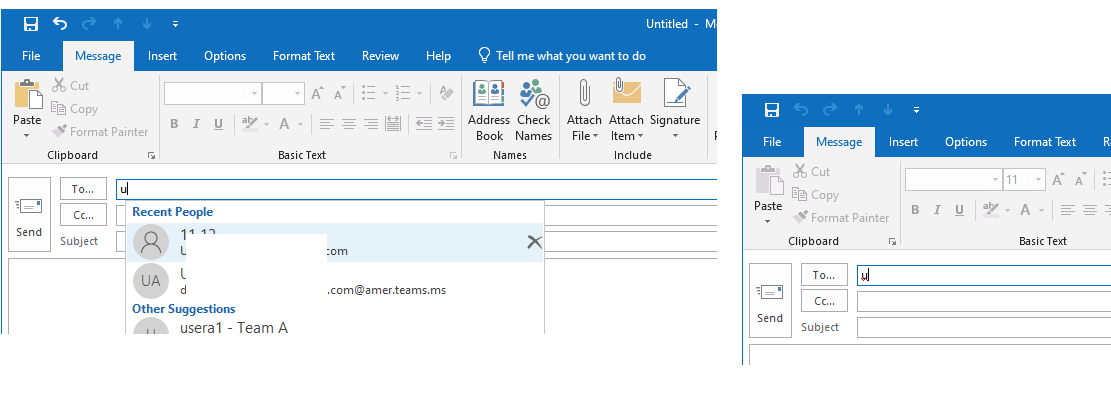Click Save icon in right window title bar

(x=772, y=110)
